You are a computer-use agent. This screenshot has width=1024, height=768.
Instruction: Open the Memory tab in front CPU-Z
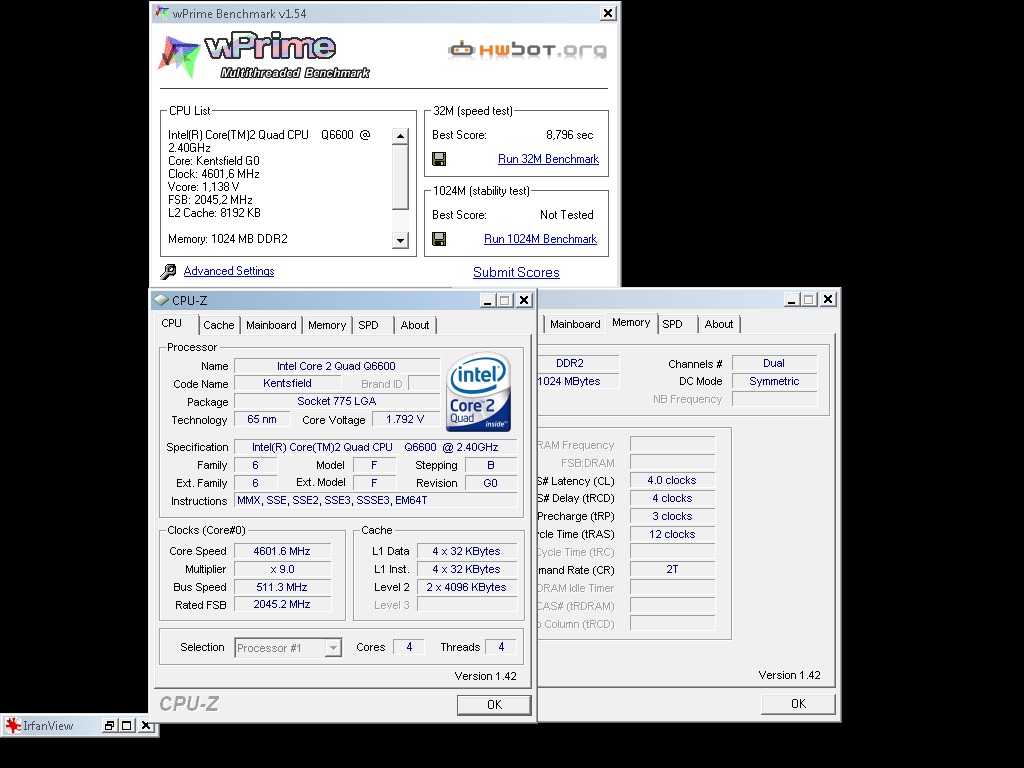[327, 325]
